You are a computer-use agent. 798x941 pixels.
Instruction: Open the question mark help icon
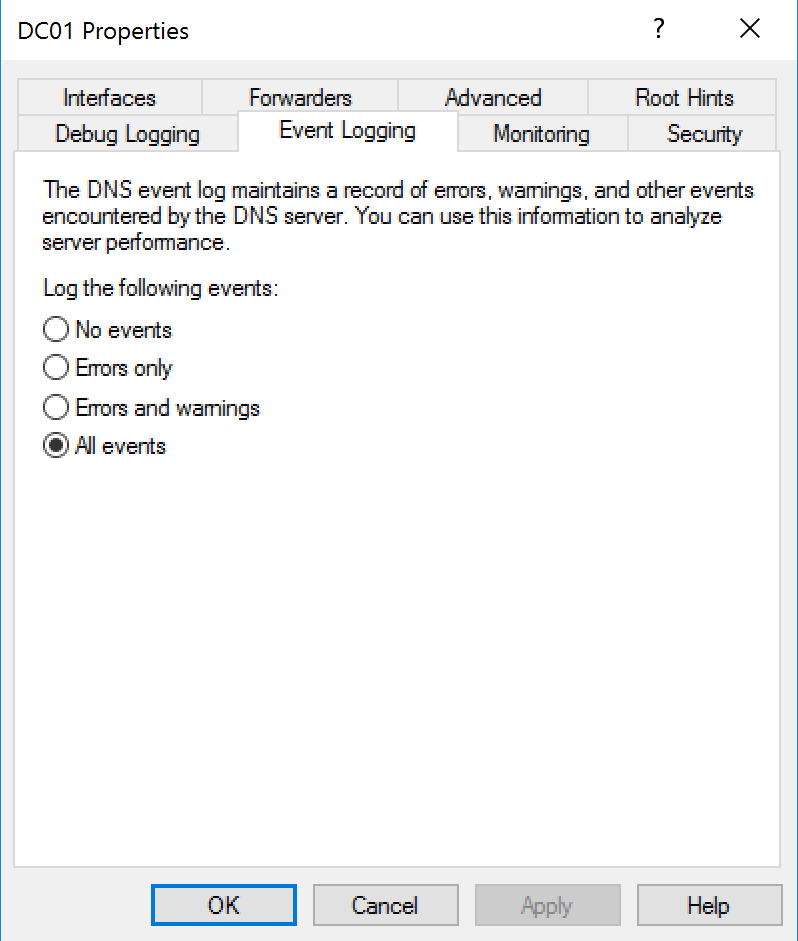pyautogui.click(x=659, y=29)
